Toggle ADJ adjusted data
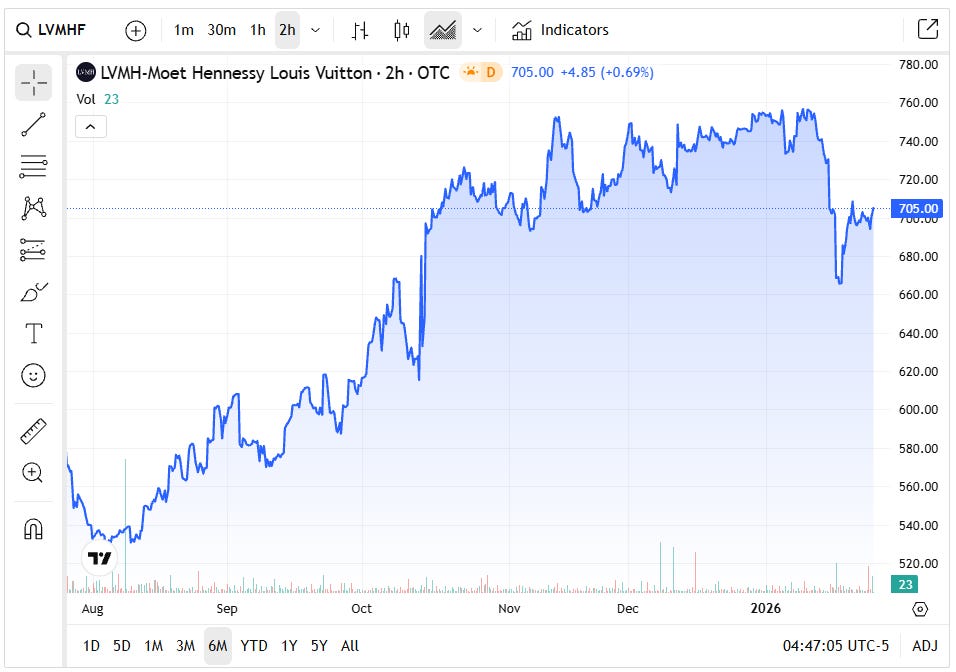Screen dimensions: 956x672 point(925,646)
